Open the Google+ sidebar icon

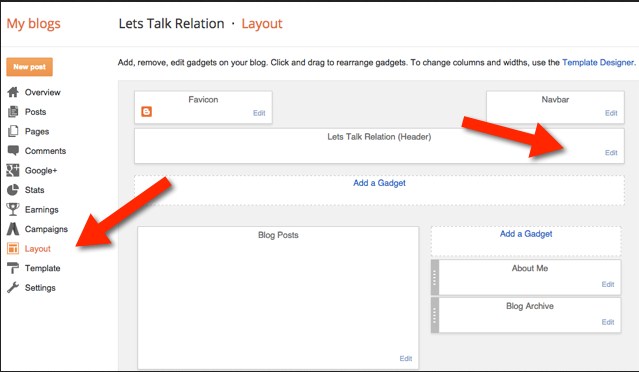[13, 170]
